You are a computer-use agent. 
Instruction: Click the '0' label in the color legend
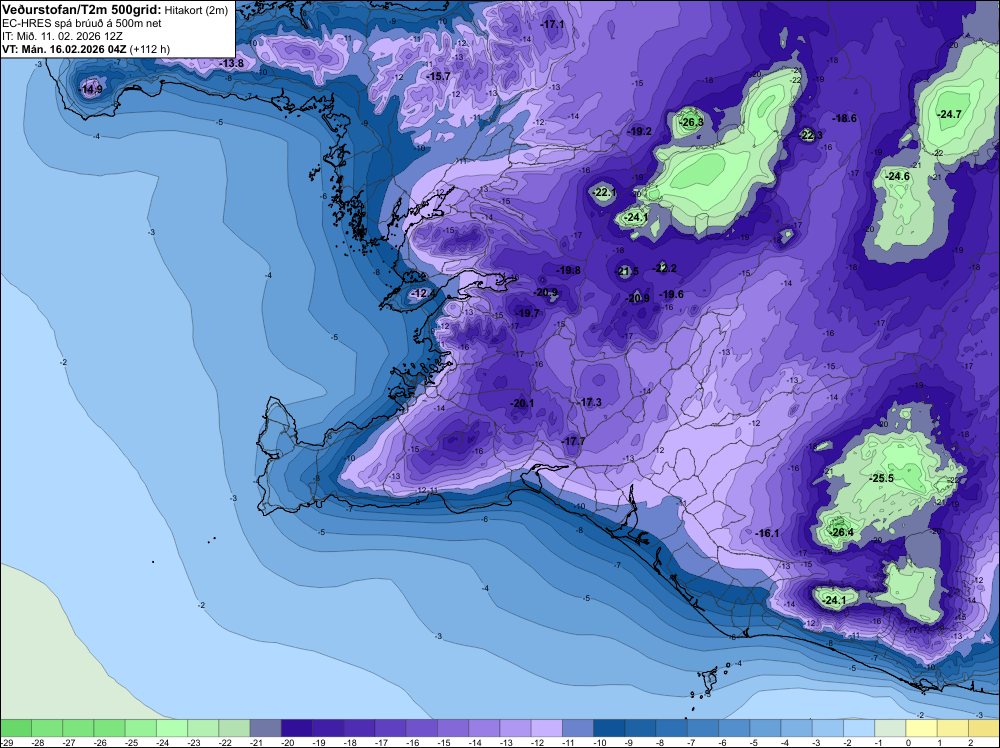(x=906, y=742)
